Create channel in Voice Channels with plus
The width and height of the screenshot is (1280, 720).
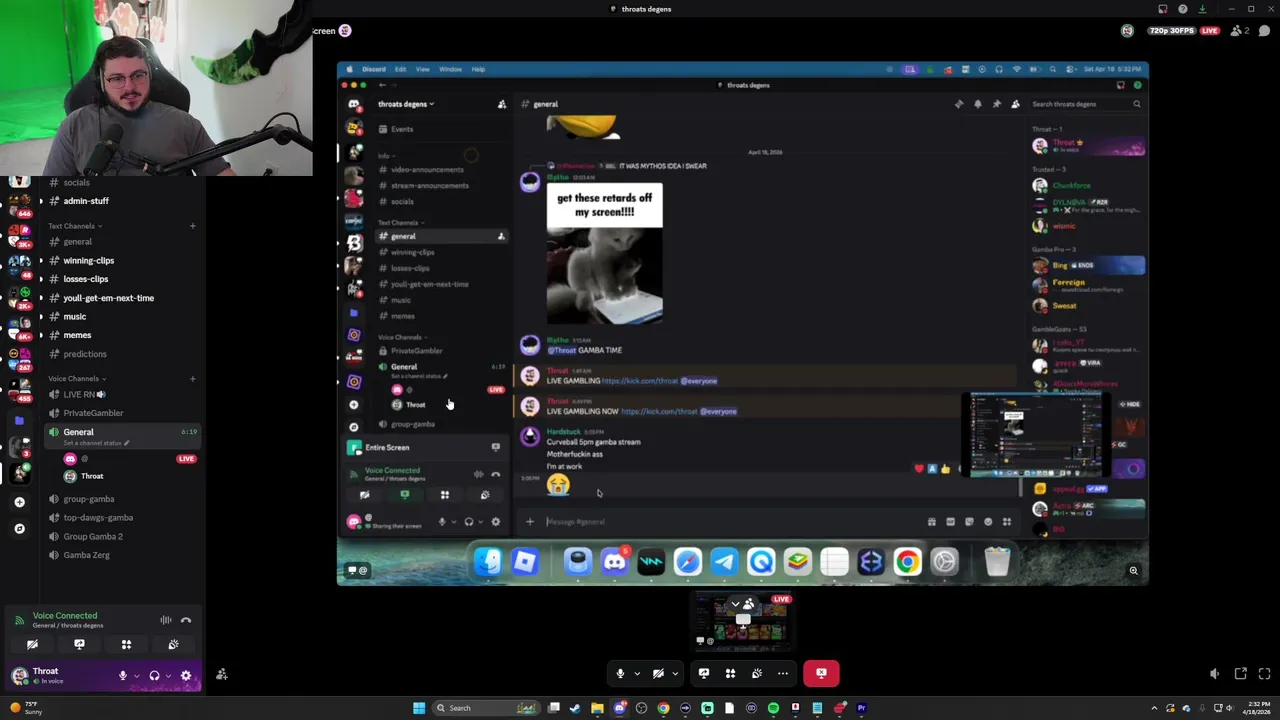coord(193,378)
